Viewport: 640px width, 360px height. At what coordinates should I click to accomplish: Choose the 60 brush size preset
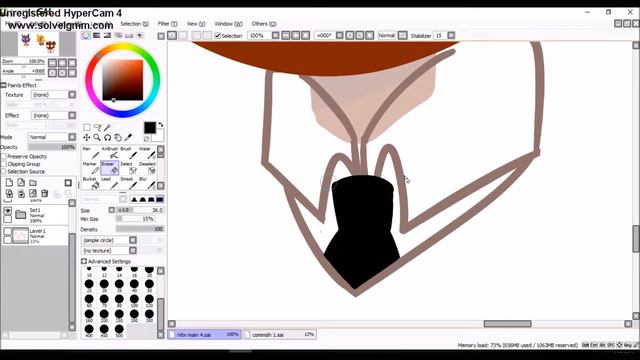tap(89, 300)
